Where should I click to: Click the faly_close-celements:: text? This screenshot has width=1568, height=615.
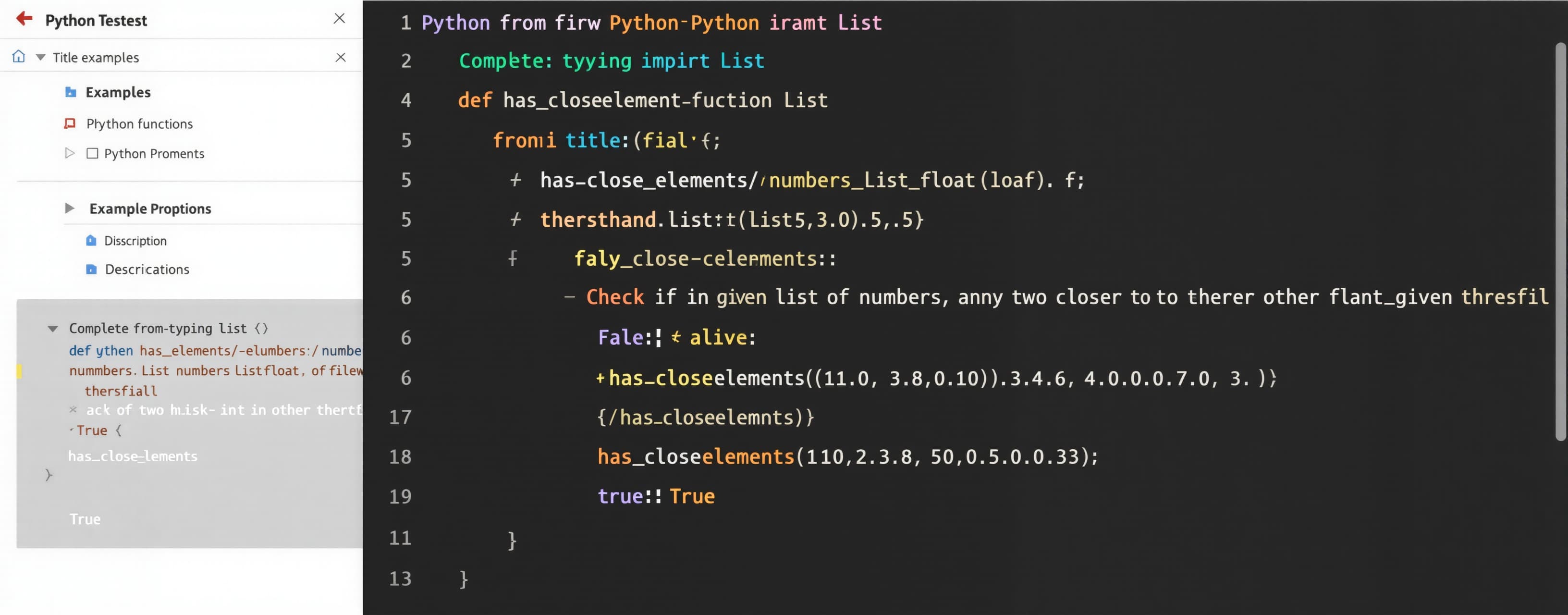click(706, 259)
